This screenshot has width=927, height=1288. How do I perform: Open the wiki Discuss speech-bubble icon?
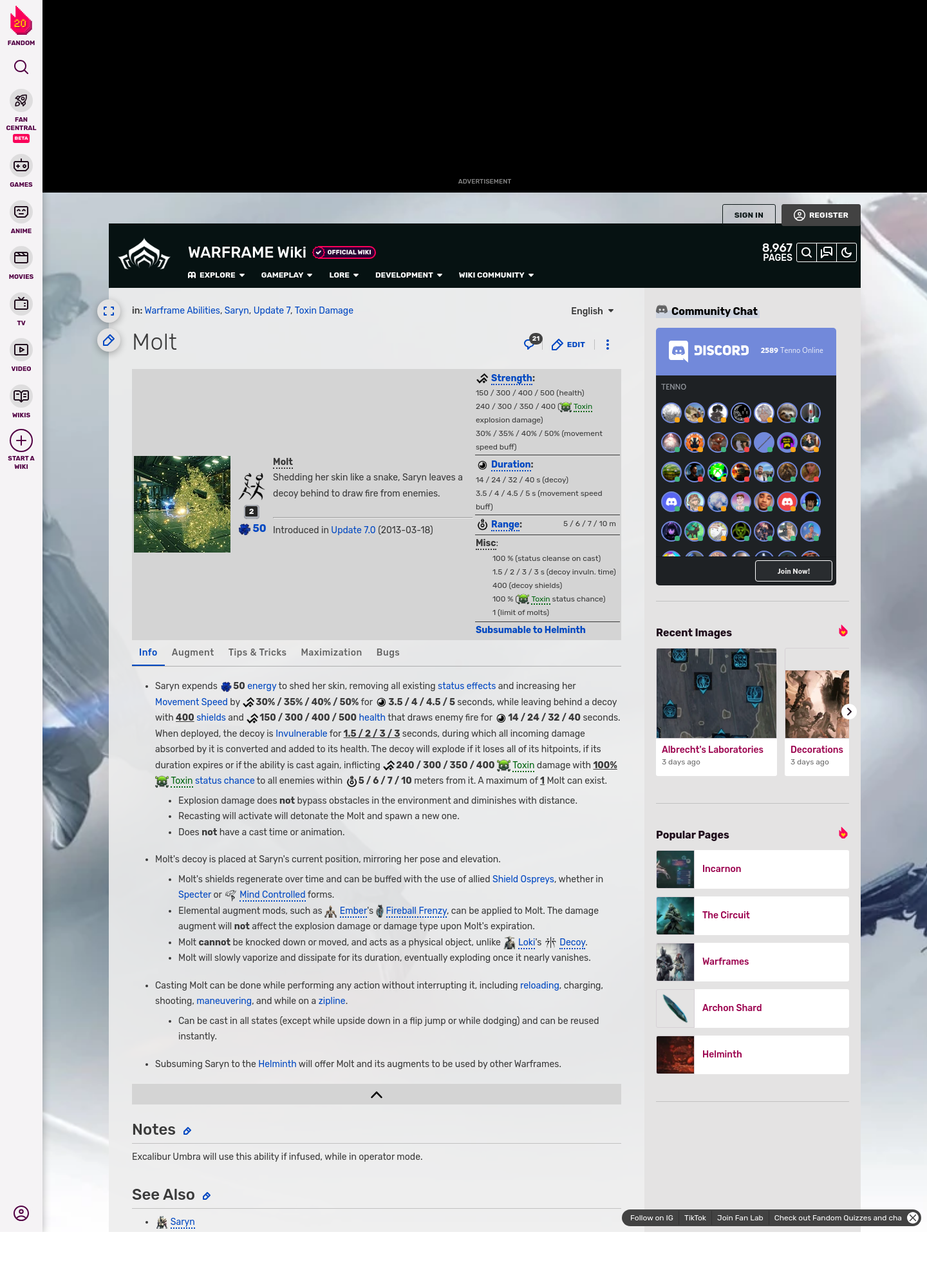coord(827,252)
